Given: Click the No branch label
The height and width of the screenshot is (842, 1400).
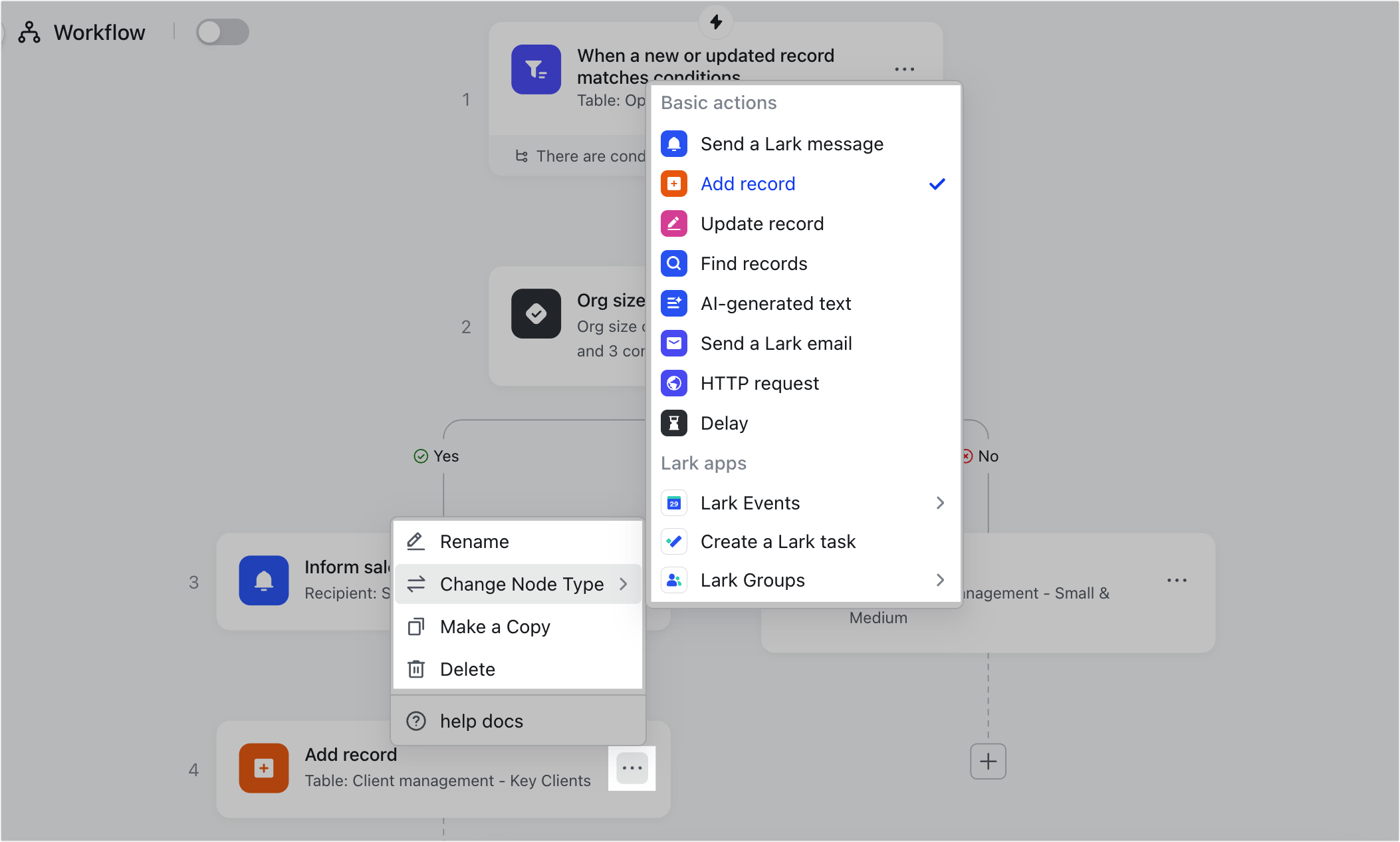Looking at the screenshot, I should [x=988, y=456].
